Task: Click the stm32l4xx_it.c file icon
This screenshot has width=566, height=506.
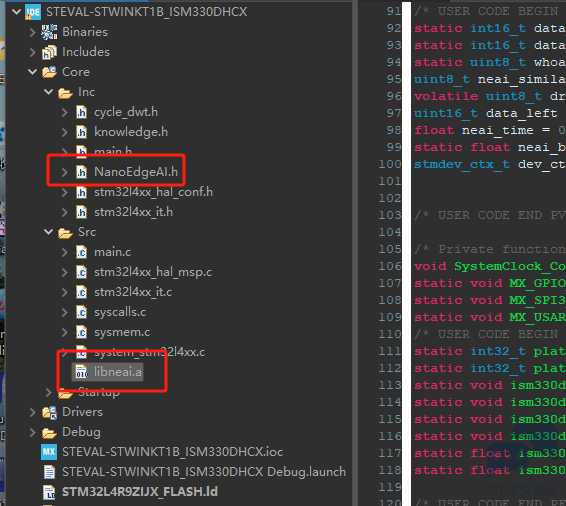Action: [x=82, y=292]
